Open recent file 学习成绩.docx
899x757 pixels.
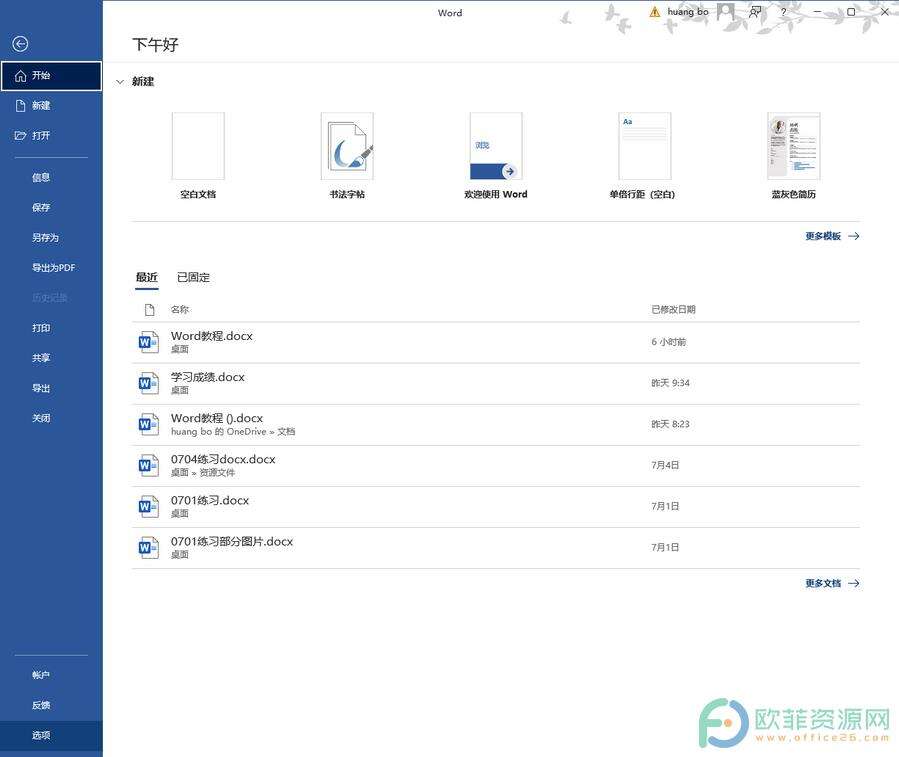click(x=495, y=384)
